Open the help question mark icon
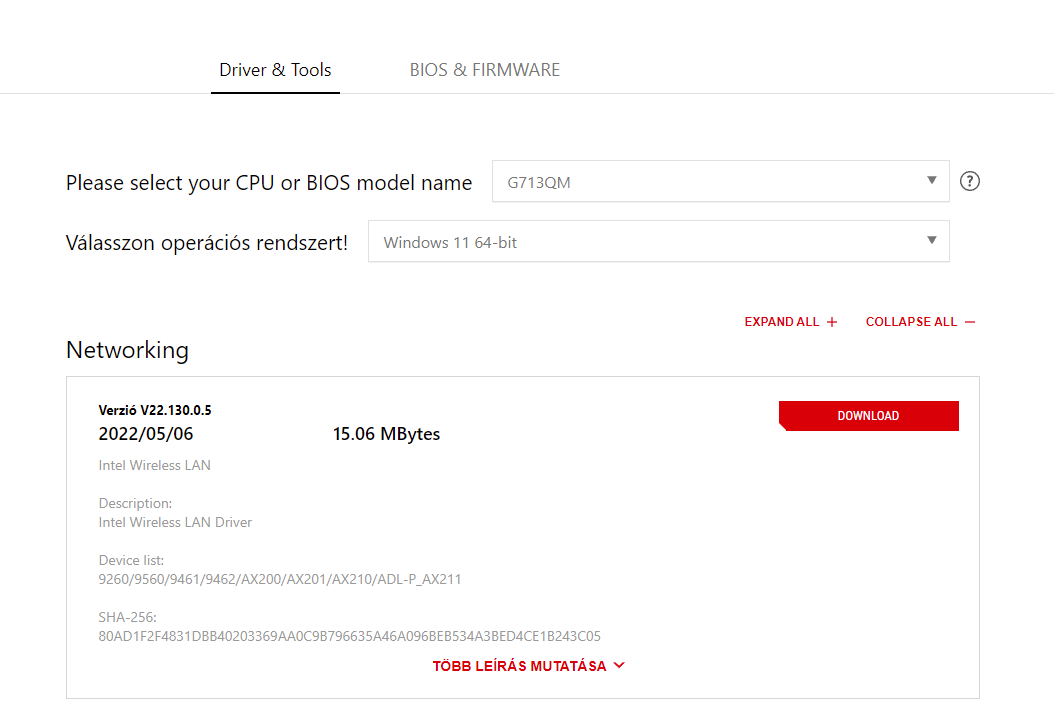This screenshot has width=1054, height=728. (969, 181)
